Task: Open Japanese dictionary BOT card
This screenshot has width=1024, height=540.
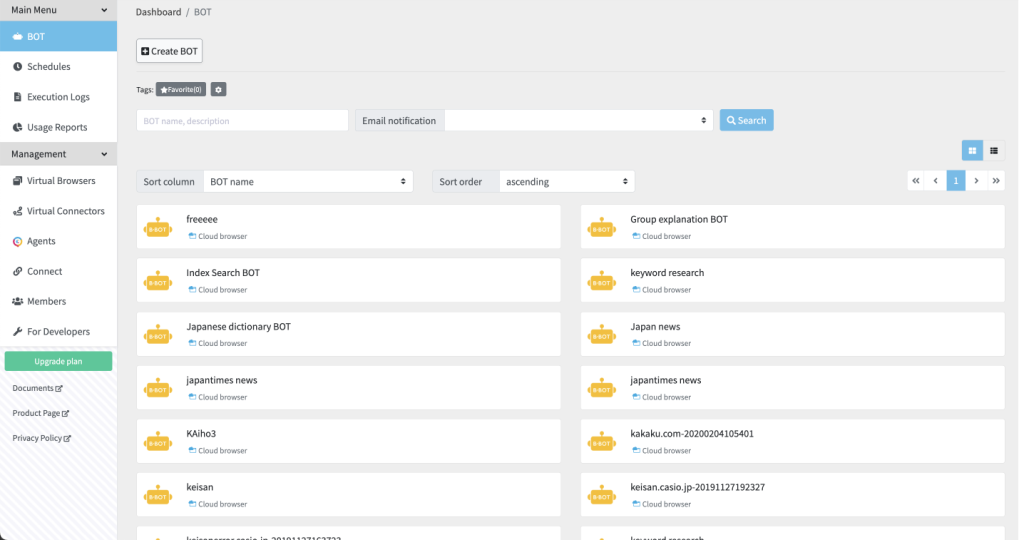Action: point(348,334)
